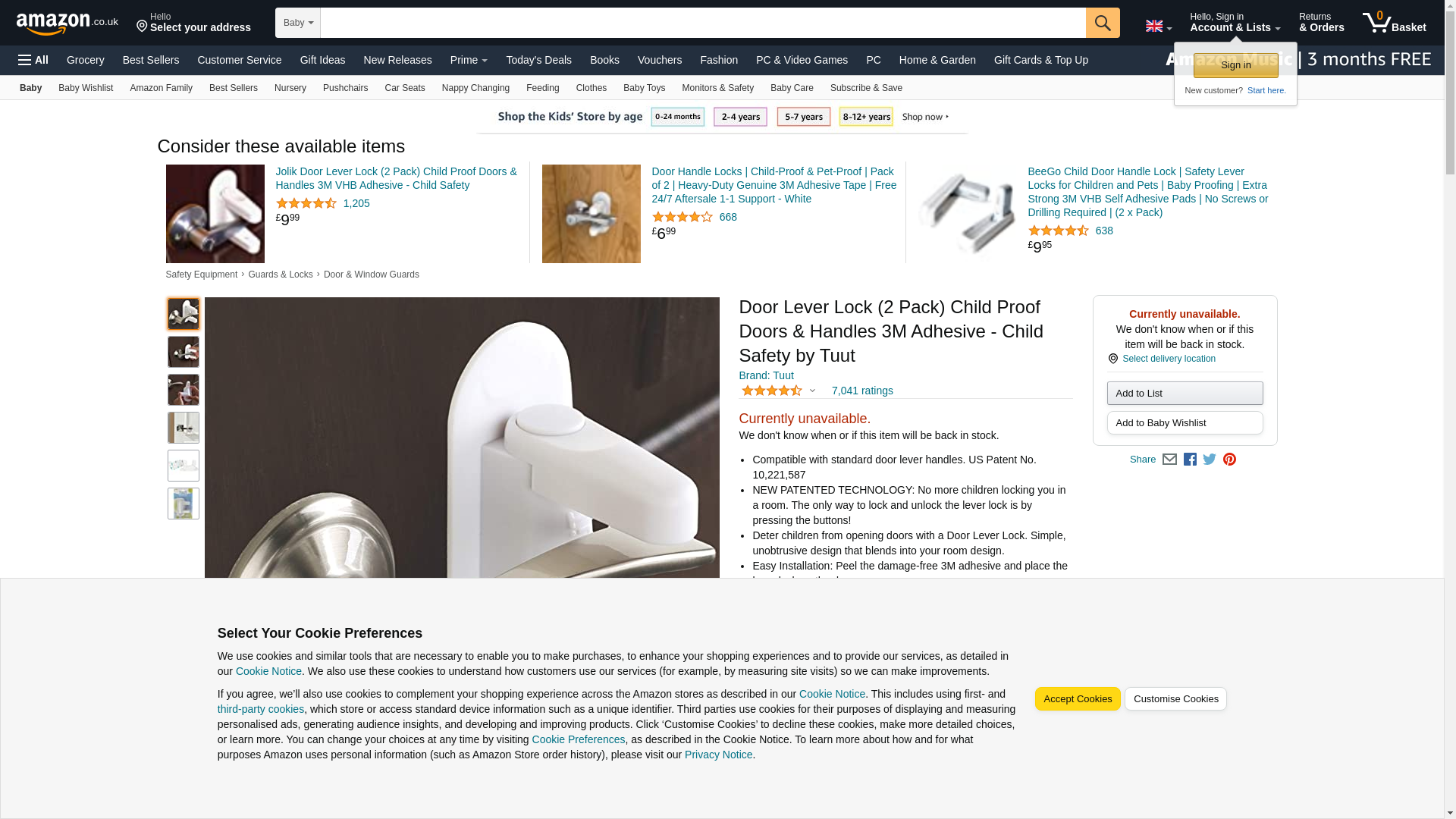This screenshot has width=1456, height=819.
Task: Expand the Baby search category dropdown
Action: pyautogui.click(x=298, y=23)
